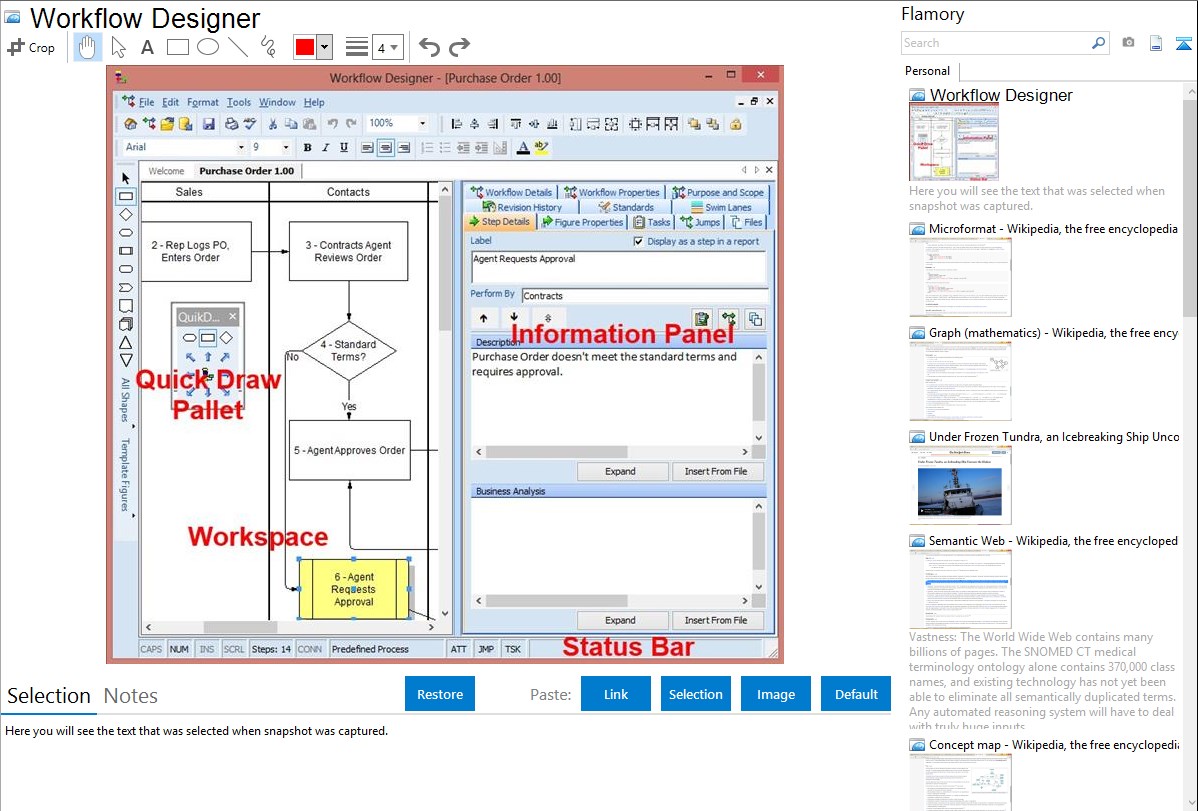This screenshot has height=811, width=1198.
Task: Open the Tools menu
Action: [238, 102]
